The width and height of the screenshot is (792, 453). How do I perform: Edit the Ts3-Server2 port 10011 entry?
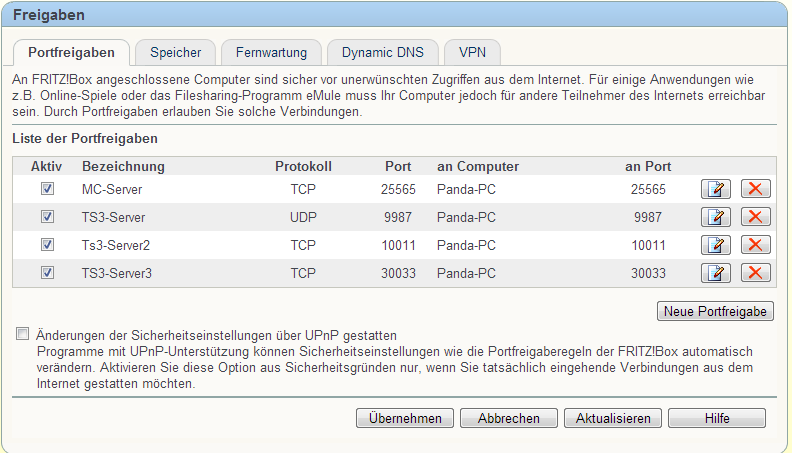(716, 245)
